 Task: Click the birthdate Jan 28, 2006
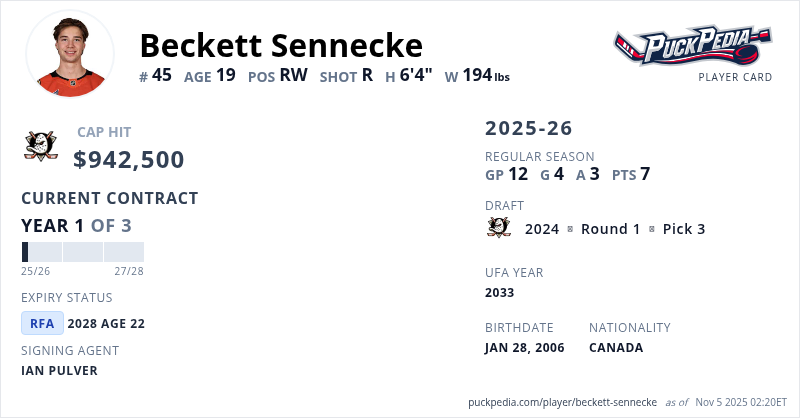(x=524, y=347)
